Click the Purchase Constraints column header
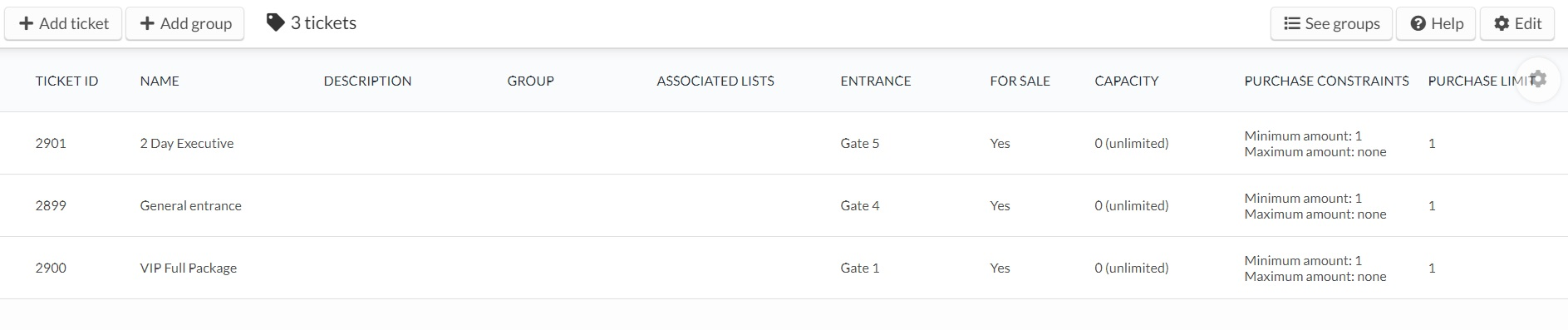 (x=1326, y=81)
